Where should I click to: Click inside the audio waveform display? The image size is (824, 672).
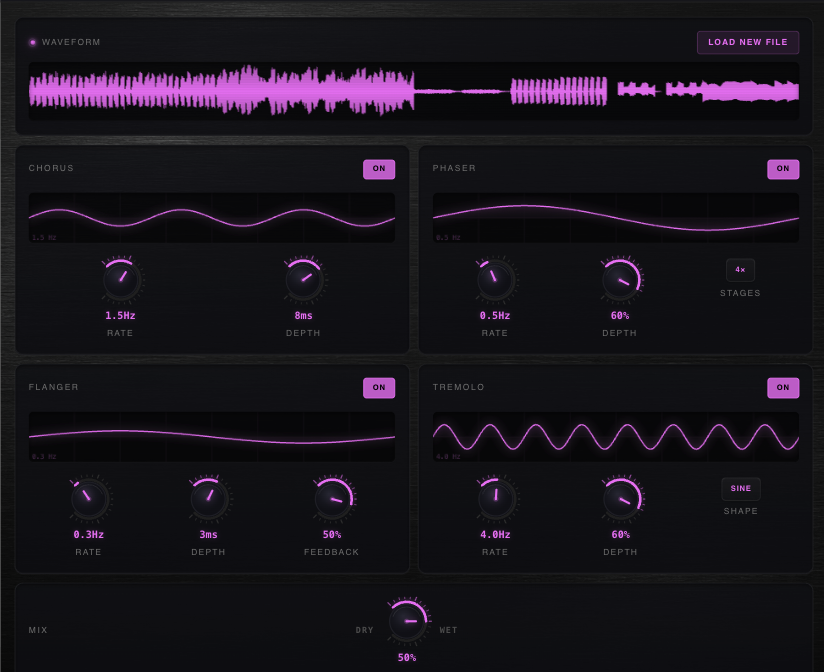413,91
